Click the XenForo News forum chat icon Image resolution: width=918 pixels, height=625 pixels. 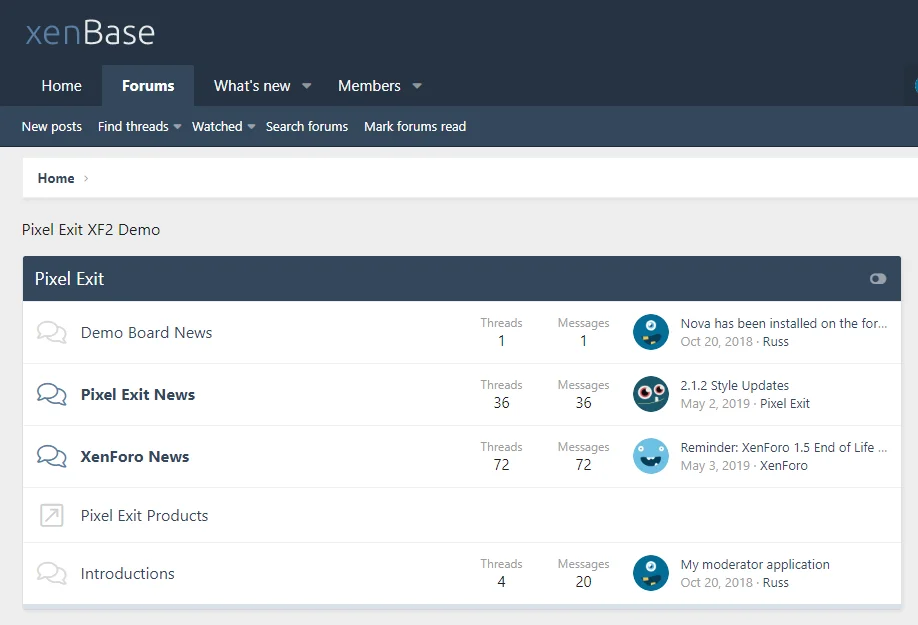click(51, 456)
